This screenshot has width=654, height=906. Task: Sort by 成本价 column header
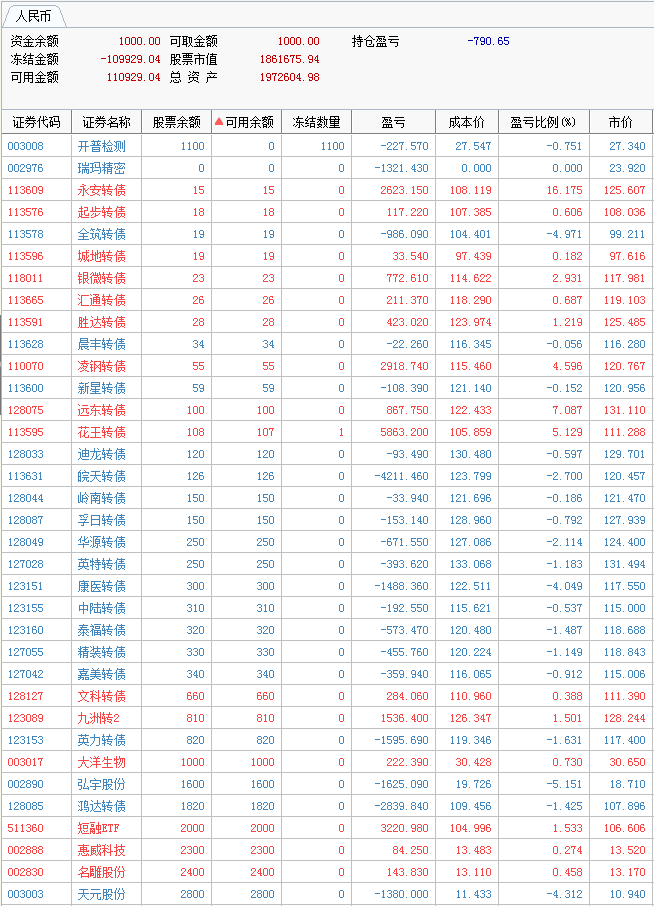(466, 122)
